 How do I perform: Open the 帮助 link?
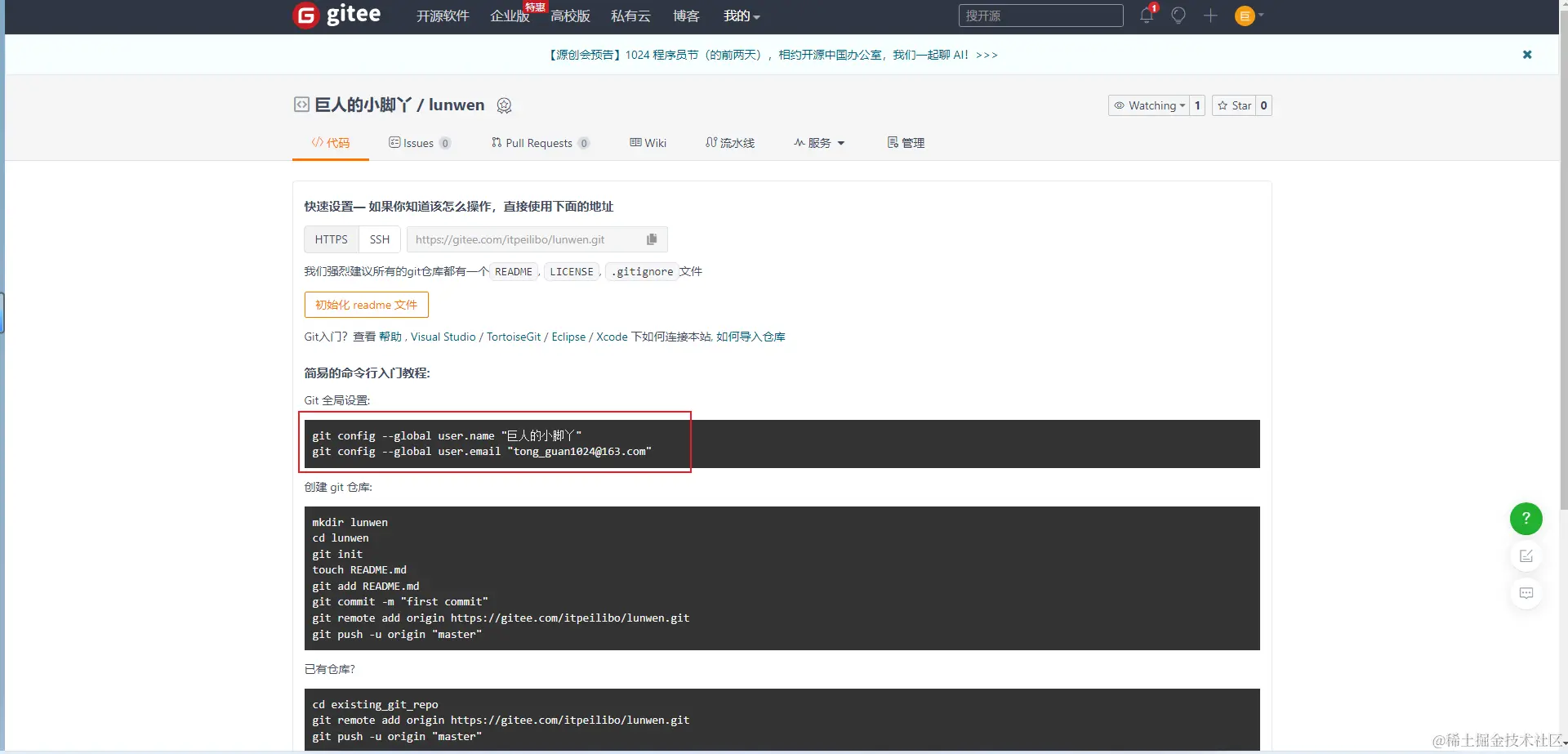tap(390, 337)
